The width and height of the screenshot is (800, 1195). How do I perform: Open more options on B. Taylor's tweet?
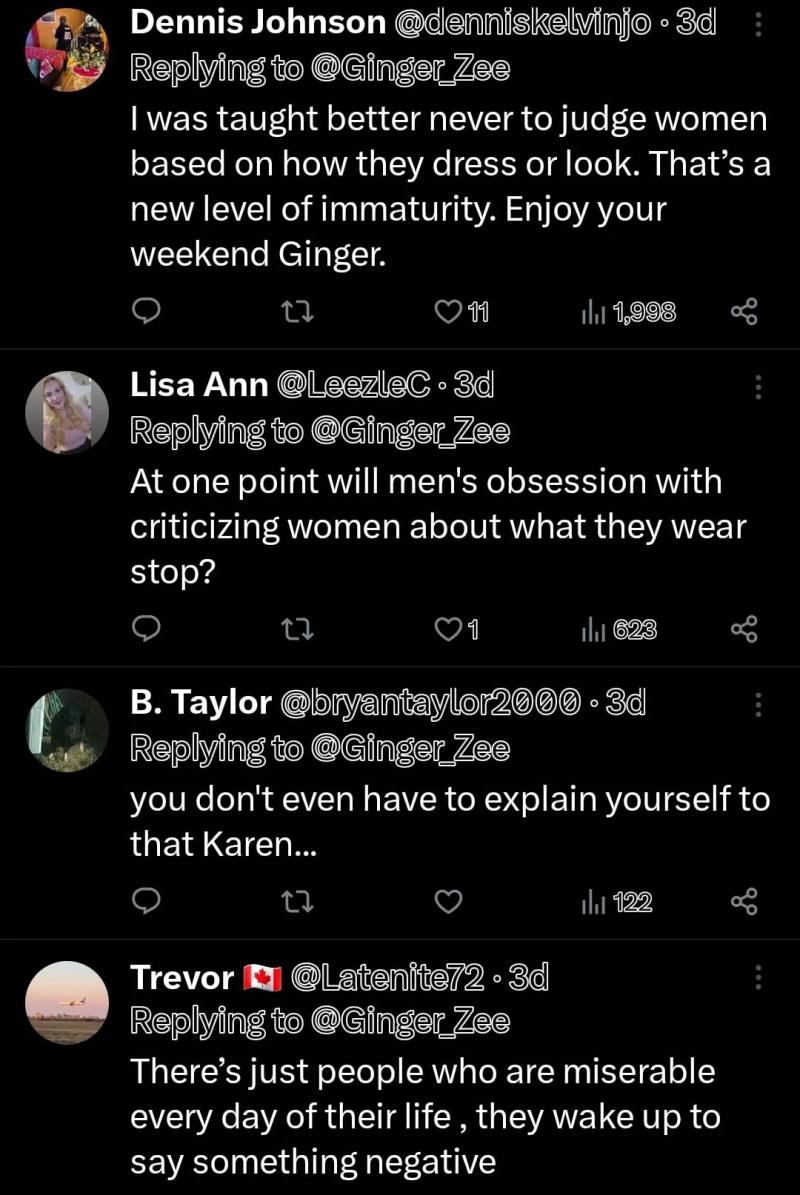758,704
